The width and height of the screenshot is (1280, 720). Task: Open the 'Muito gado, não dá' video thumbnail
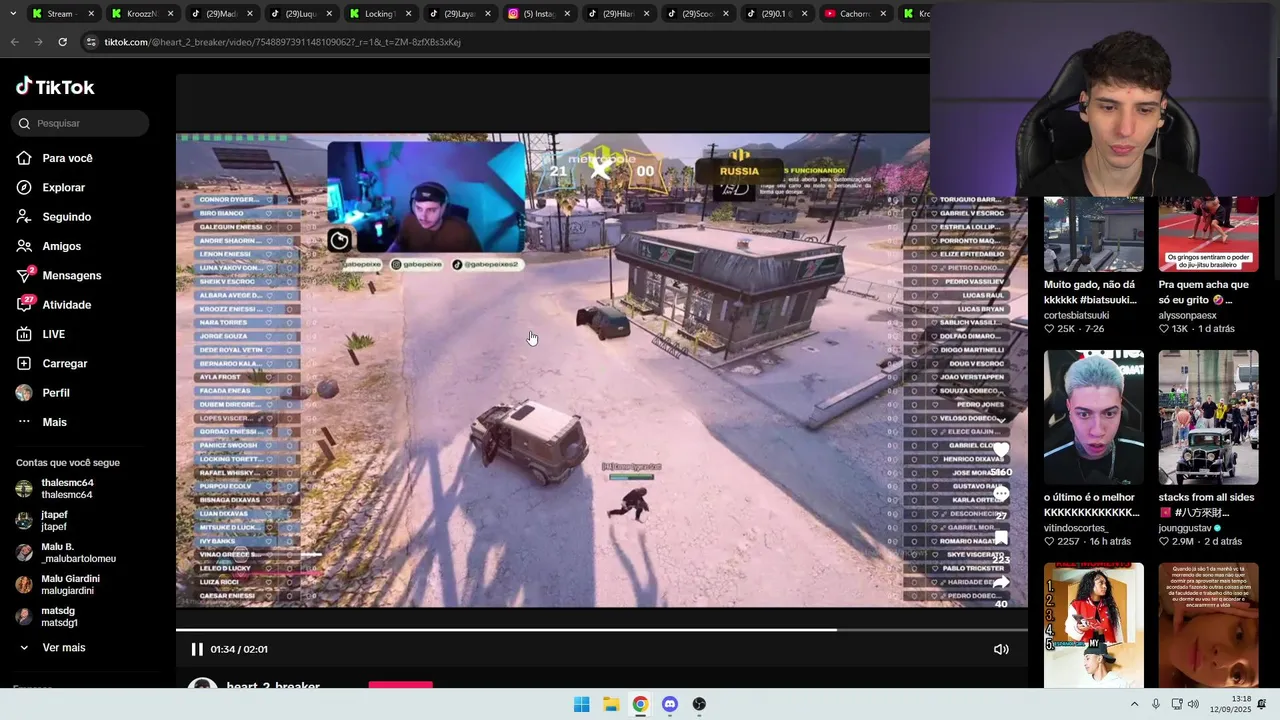pos(1093,234)
